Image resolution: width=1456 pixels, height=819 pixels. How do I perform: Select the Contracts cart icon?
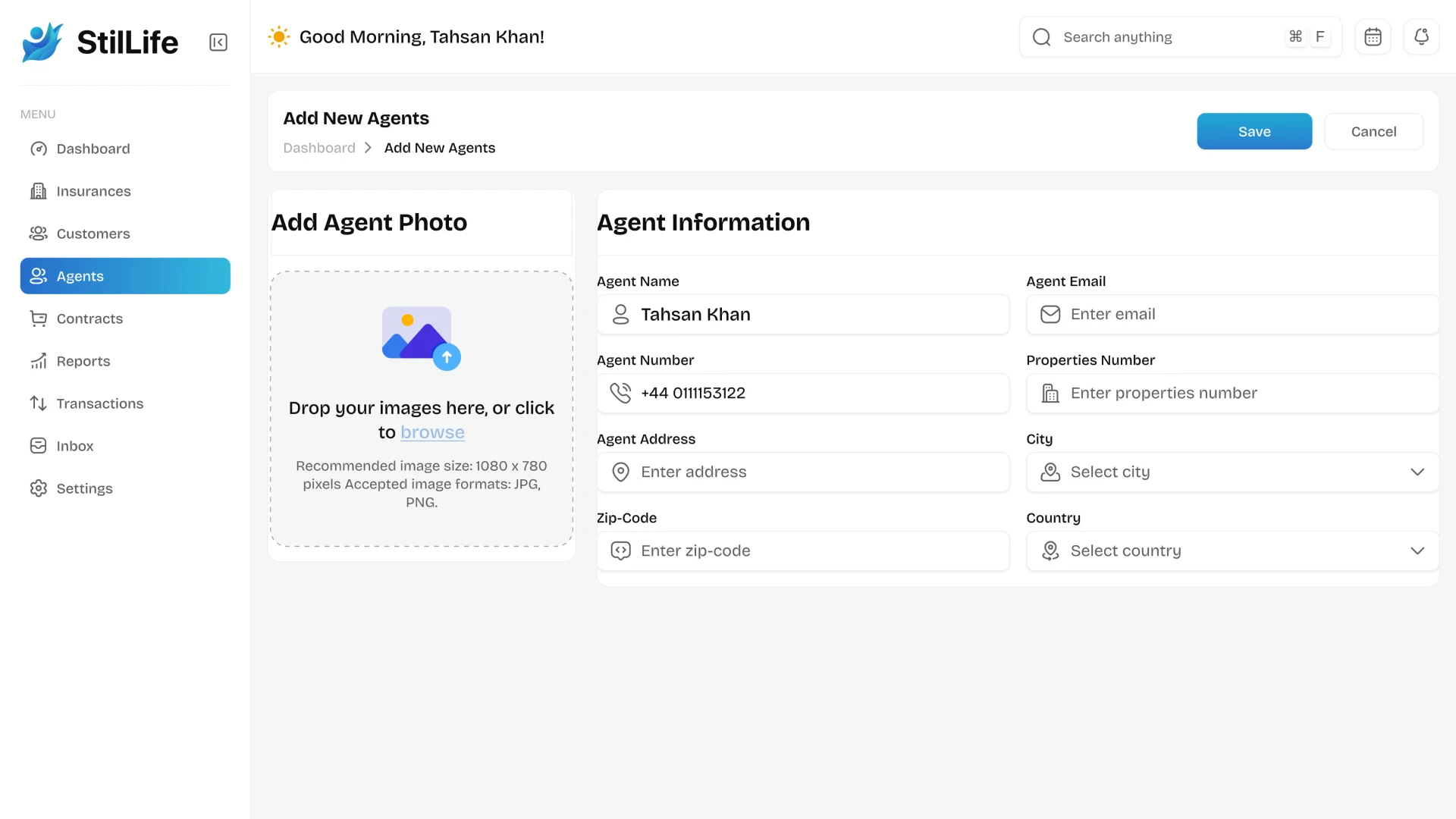39,318
